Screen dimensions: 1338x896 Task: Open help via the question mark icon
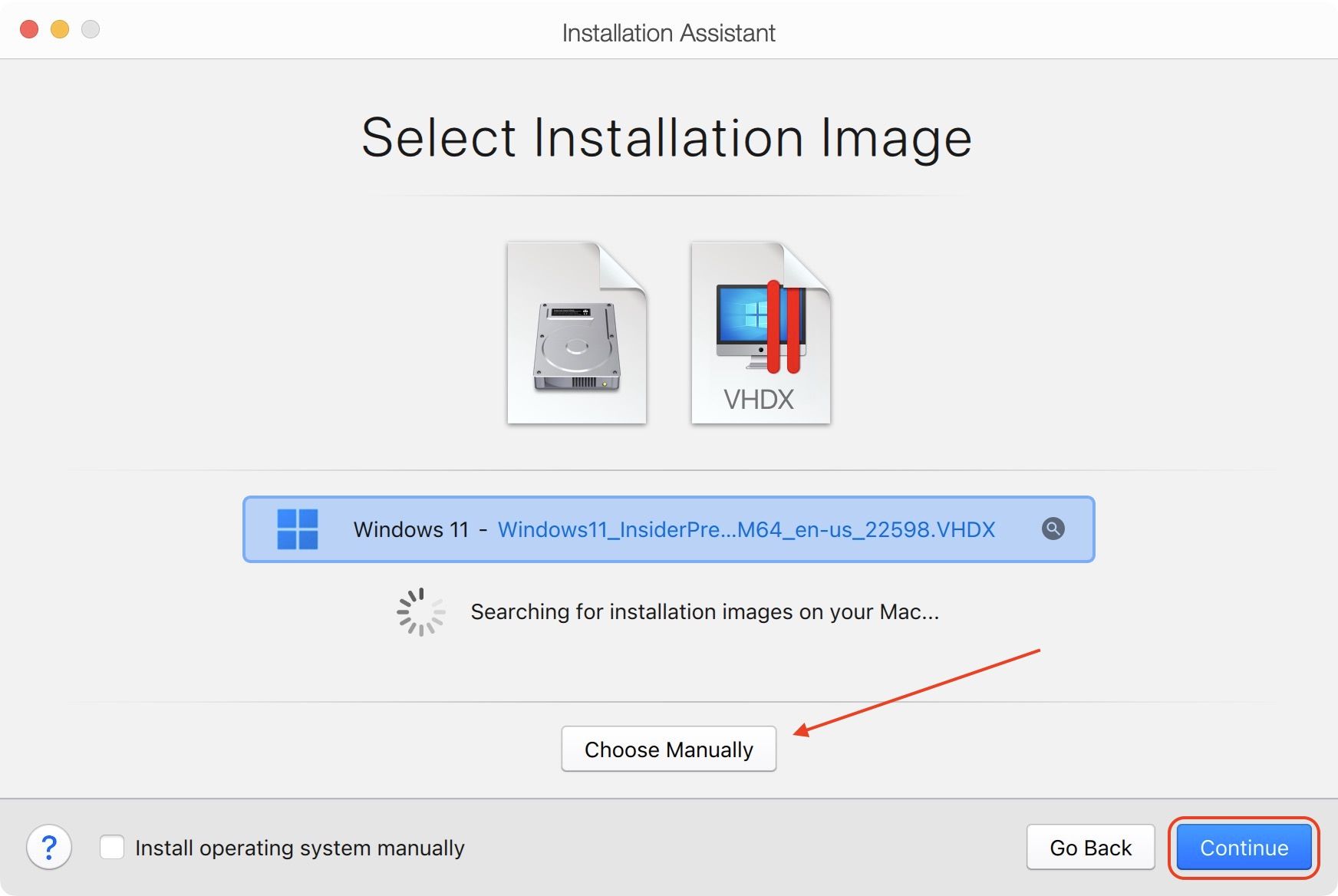[50, 848]
